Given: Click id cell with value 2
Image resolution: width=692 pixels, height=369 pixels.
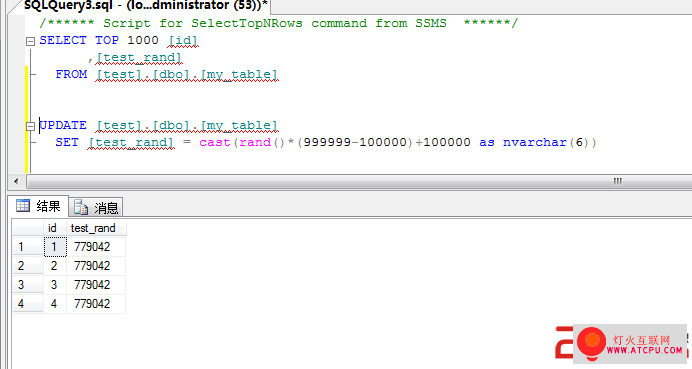Looking at the screenshot, I should [55, 266].
